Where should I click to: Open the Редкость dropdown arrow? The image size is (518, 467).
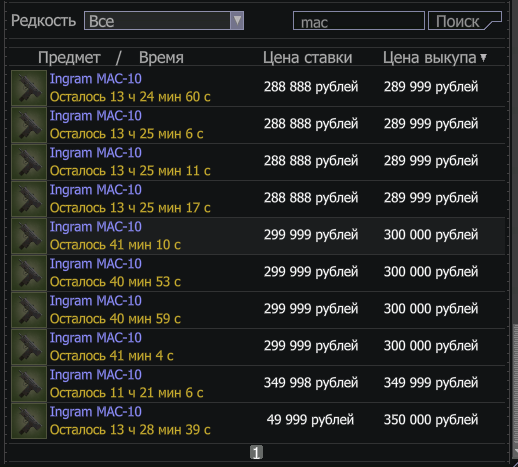point(237,21)
